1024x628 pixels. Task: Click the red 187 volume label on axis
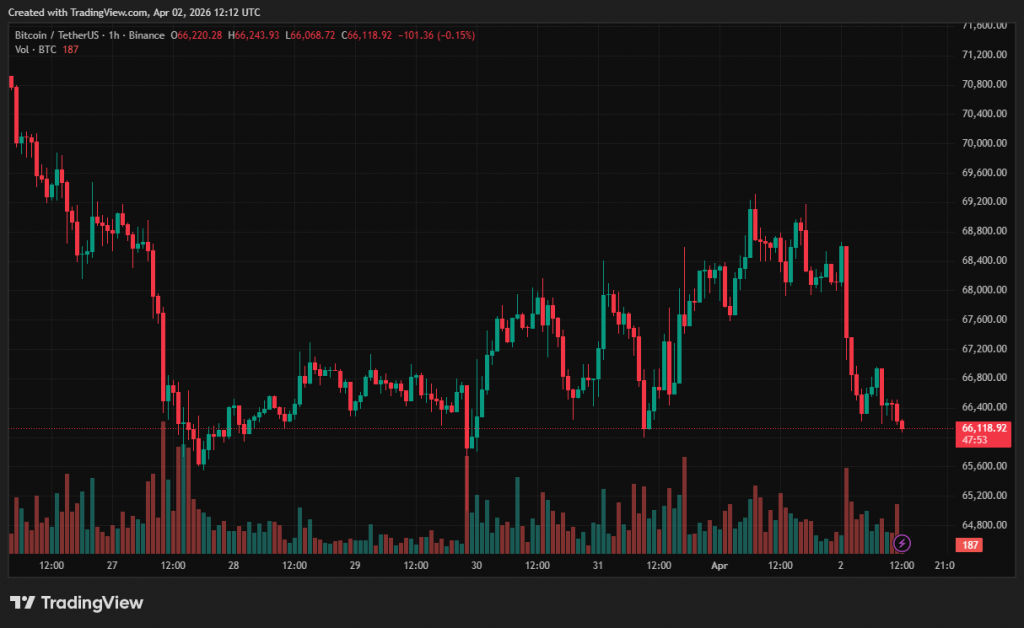[x=968, y=545]
